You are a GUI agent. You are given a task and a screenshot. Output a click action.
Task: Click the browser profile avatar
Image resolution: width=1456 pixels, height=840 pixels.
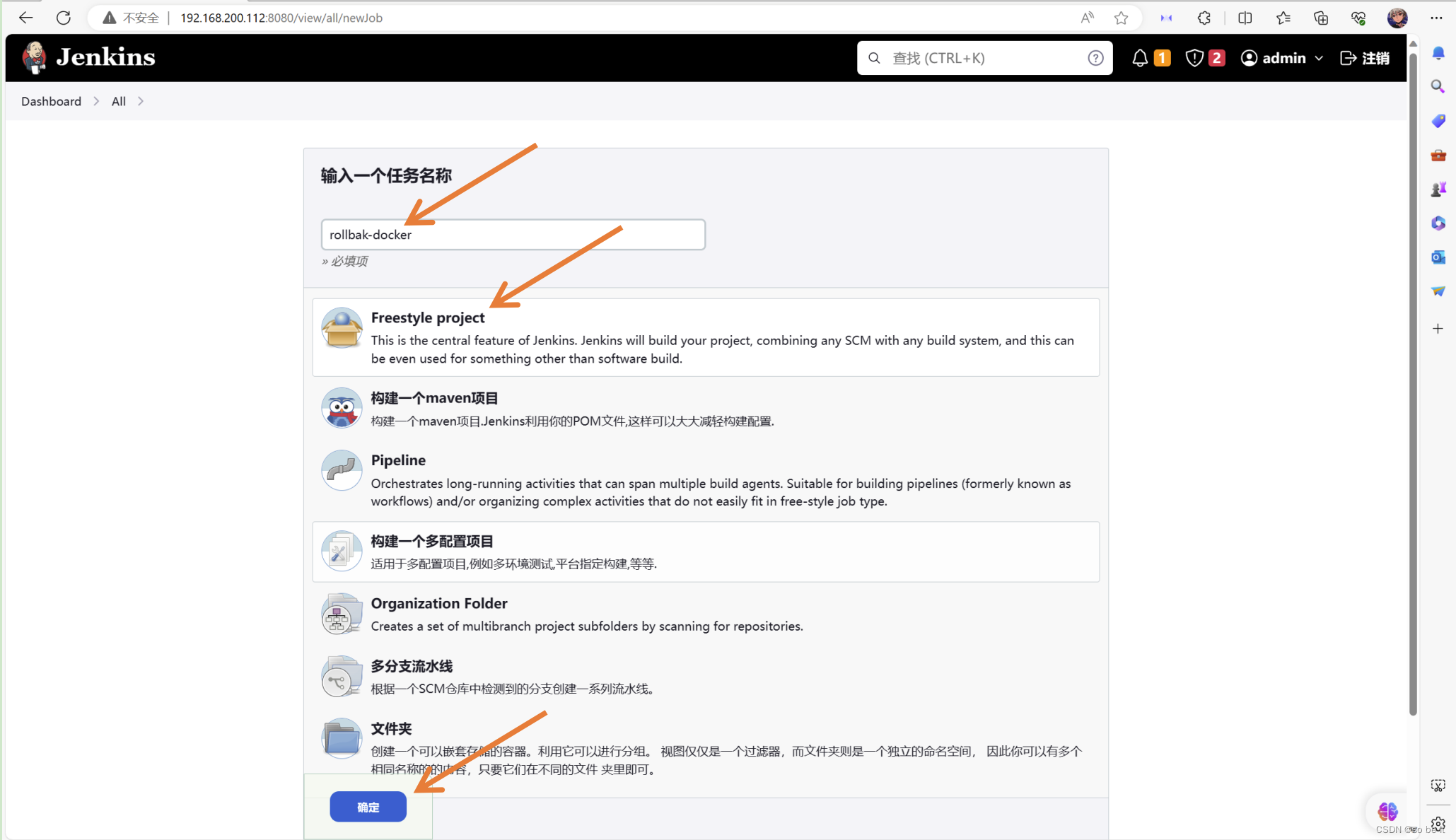pyautogui.click(x=1397, y=18)
